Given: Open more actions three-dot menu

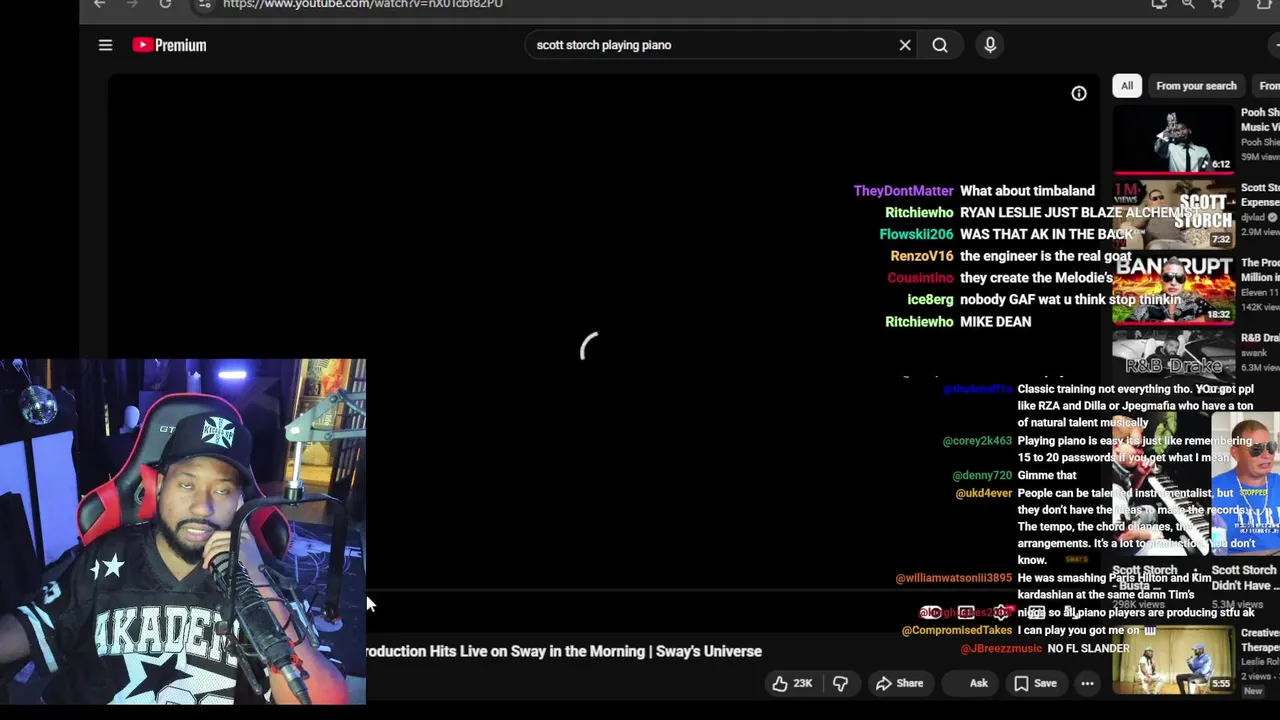Looking at the screenshot, I should [1087, 683].
